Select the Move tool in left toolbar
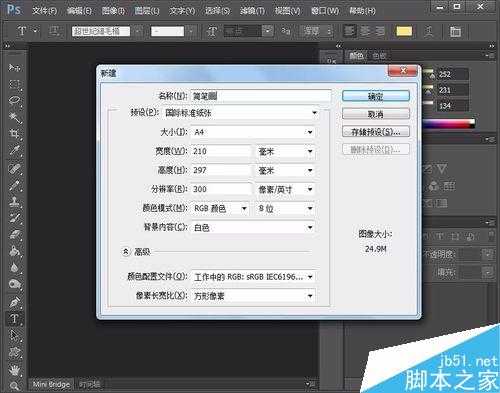The width and height of the screenshot is (500, 393). click(x=14, y=68)
